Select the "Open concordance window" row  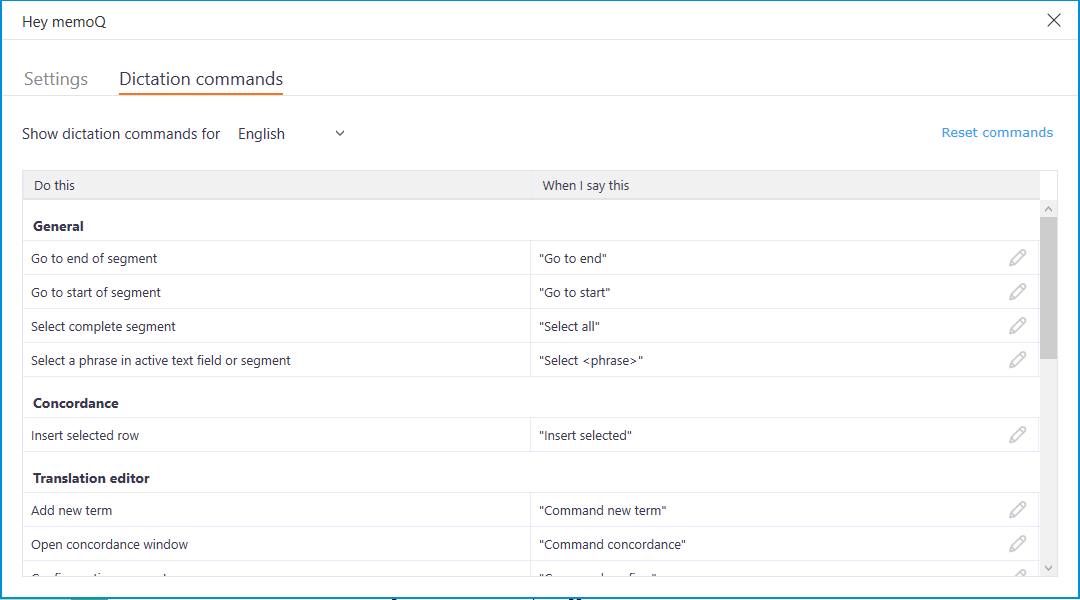[x=109, y=544]
